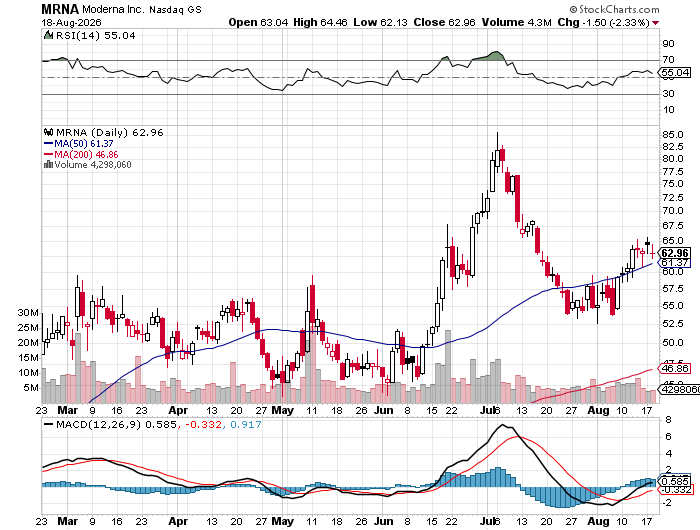Click the Jun label on price chart axis

click(x=383, y=410)
